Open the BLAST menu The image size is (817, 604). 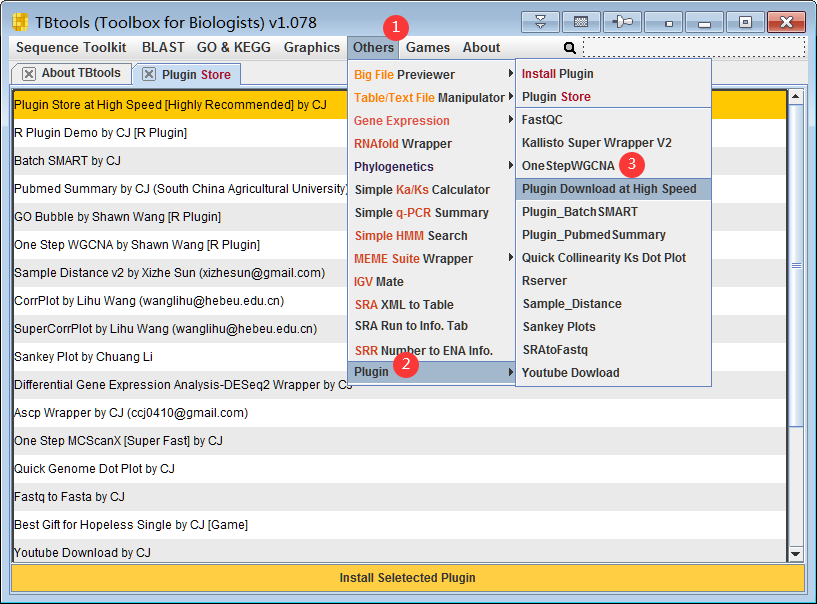pos(163,47)
